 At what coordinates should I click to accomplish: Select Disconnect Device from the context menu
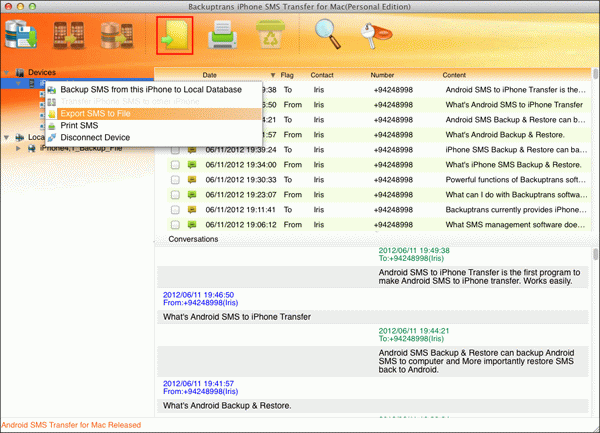click(154, 137)
